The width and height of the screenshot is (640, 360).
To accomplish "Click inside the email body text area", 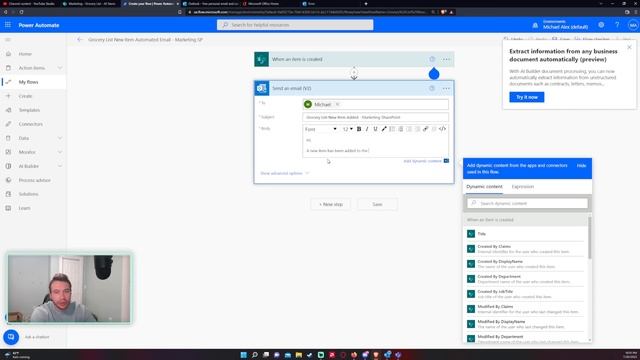I will tap(375, 146).
